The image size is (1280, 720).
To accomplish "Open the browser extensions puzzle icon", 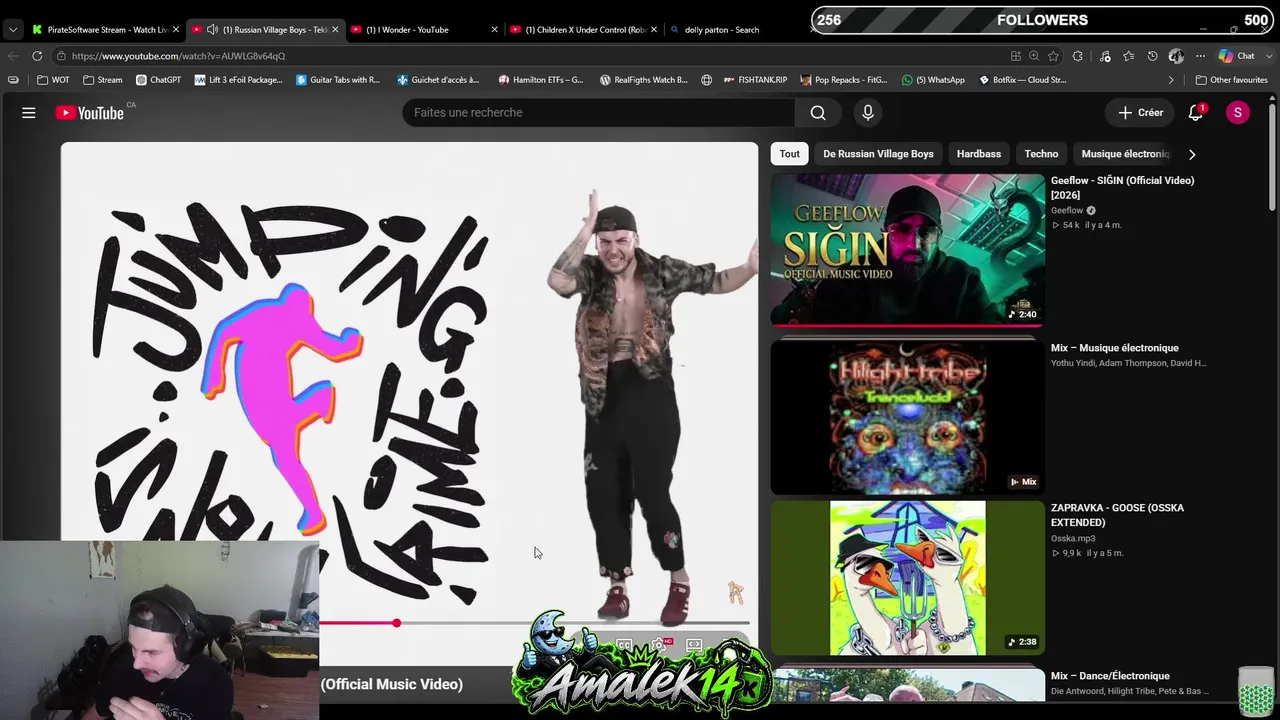I will [1078, 56].
